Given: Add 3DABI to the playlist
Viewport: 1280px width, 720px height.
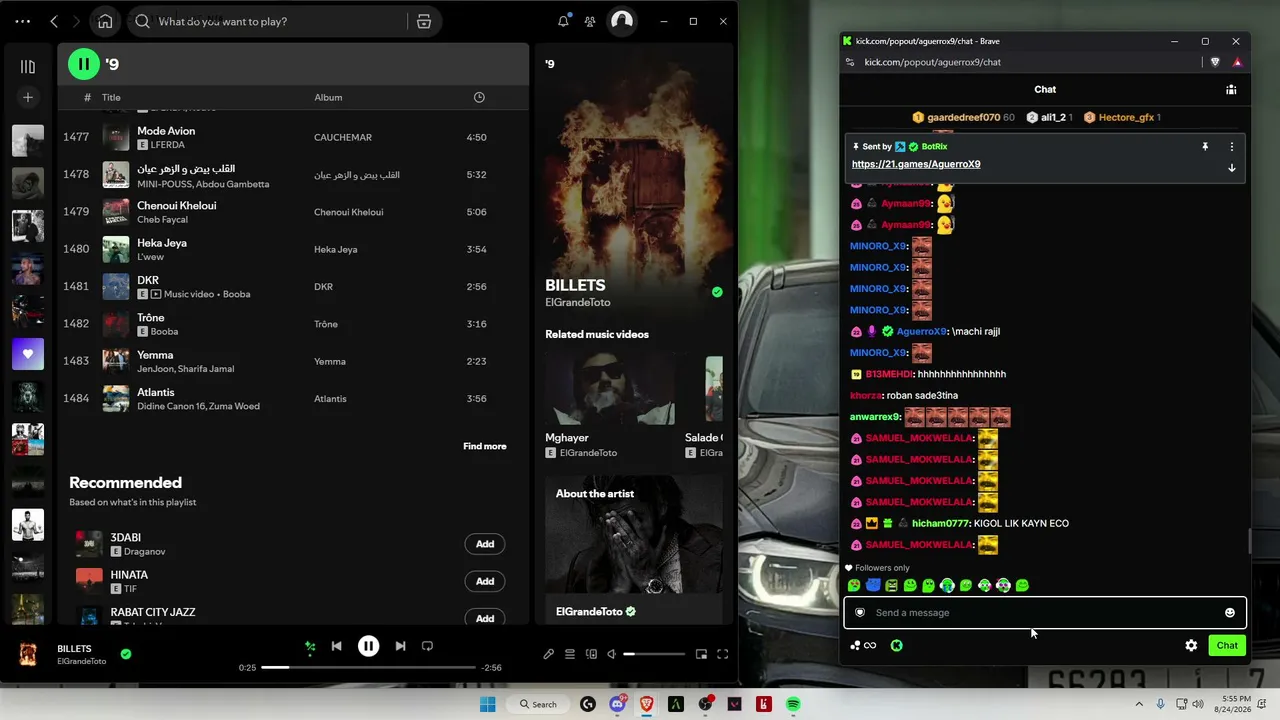Looking at the screenshot, I should point(485,544).
